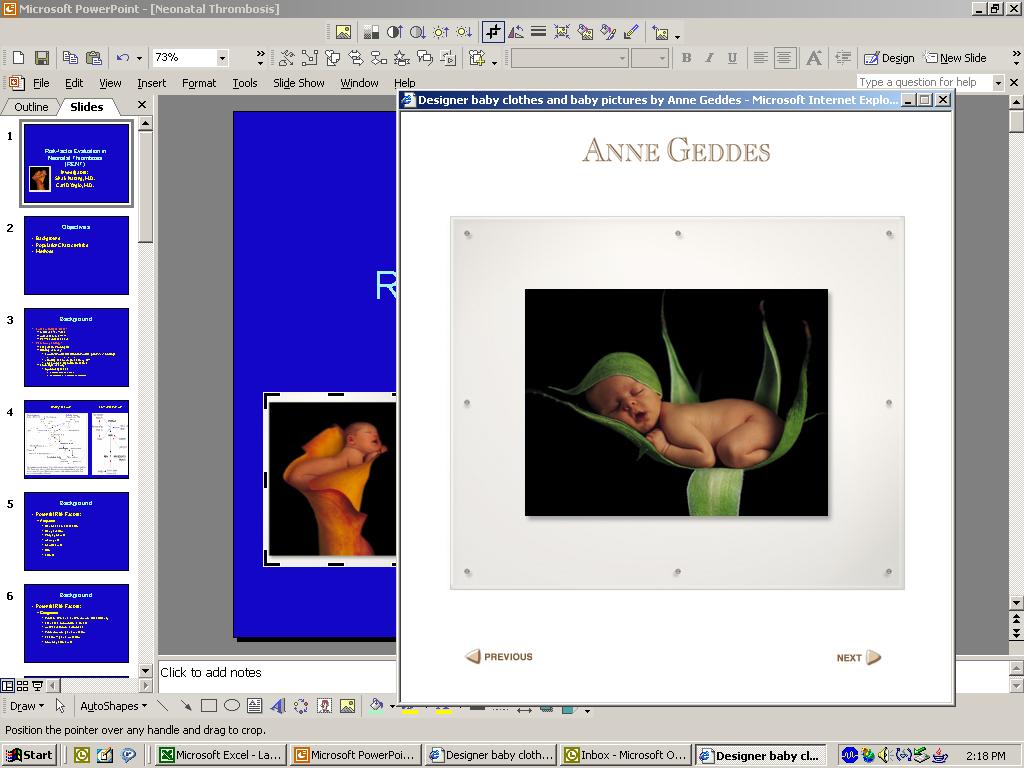
Task: Open the Line Style options
Action: pyautogui.click(x=538, y=32)
